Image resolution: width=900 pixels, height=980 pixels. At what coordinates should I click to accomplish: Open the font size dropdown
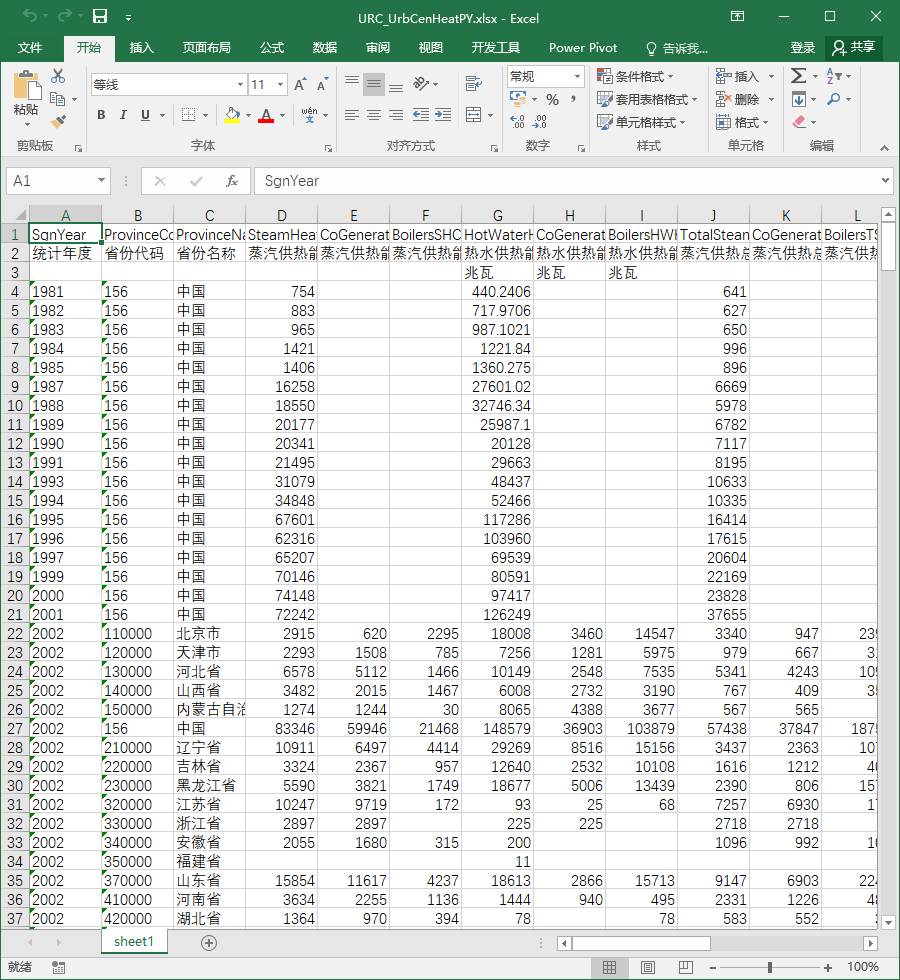point(281,84)
